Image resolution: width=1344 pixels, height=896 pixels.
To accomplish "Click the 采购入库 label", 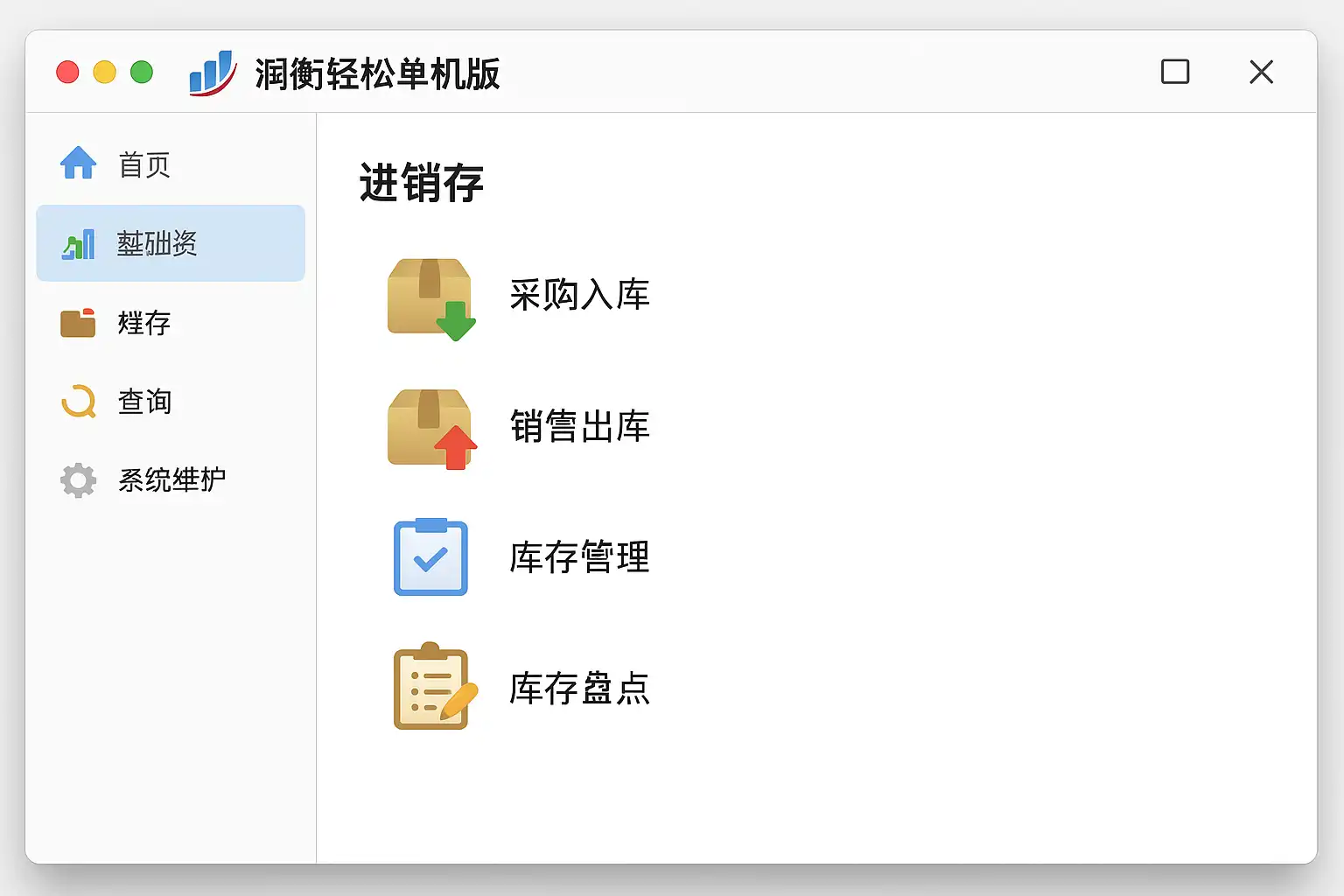I will pos(579,295).
